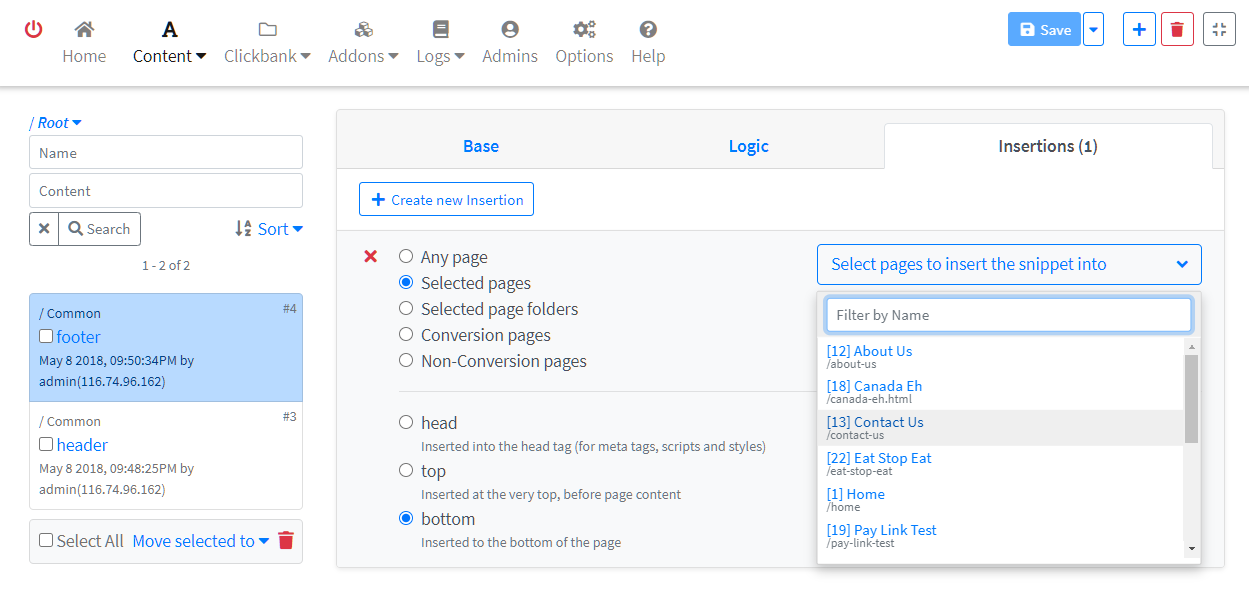The height and width of the screenshot is (589, 1249).
Task: Remove insertion with the red X icon
Action: pos(370,257)
